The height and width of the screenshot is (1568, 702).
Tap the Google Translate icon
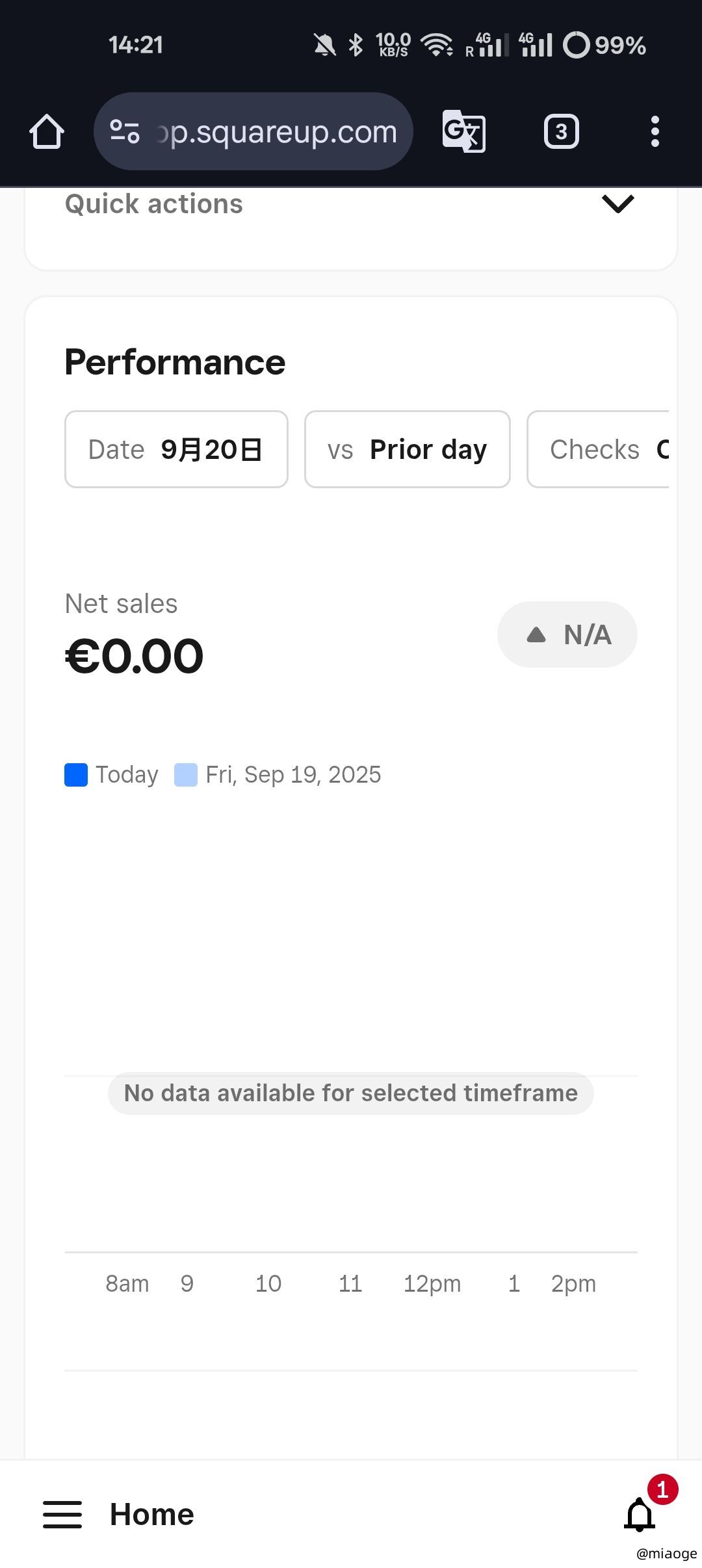point(463,132)
